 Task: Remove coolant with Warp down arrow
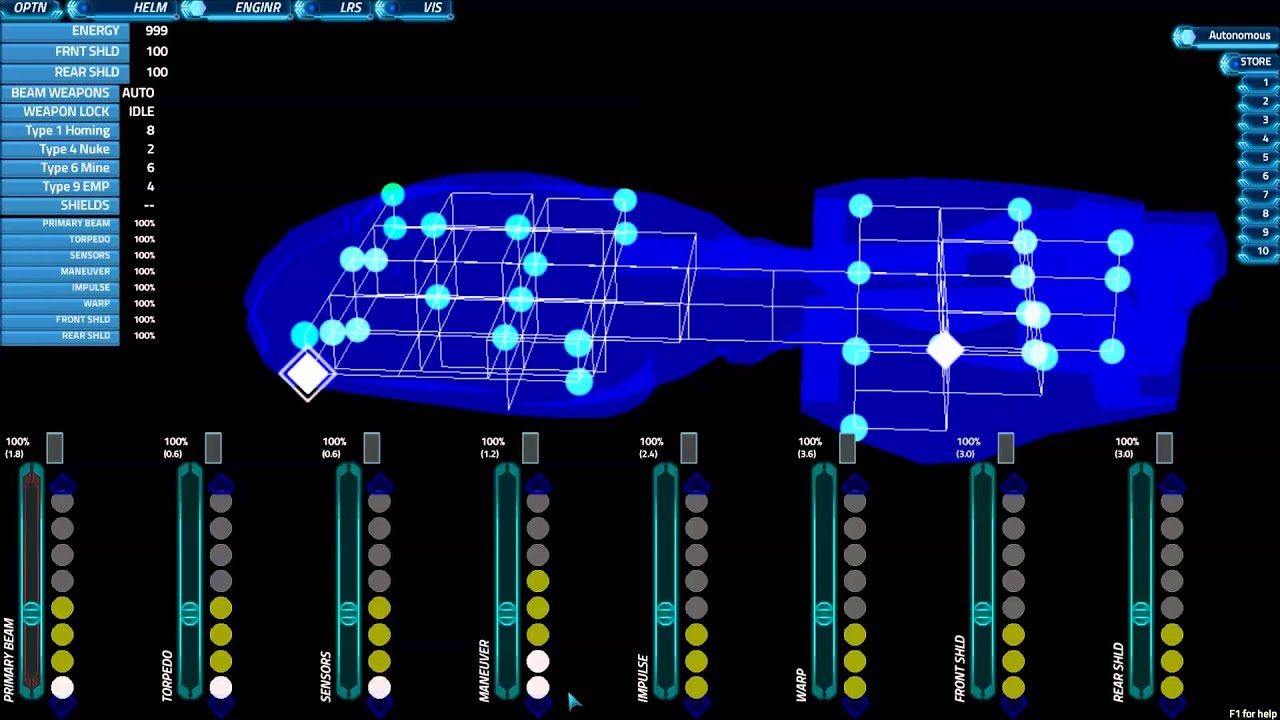[x=855, y=708]
